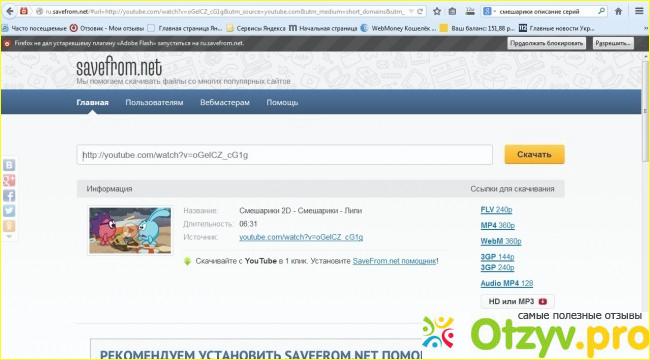This screenshot has height=360, width=650.
Task: Reload the page with the refresh icon
Action: [x=420, y=12]
